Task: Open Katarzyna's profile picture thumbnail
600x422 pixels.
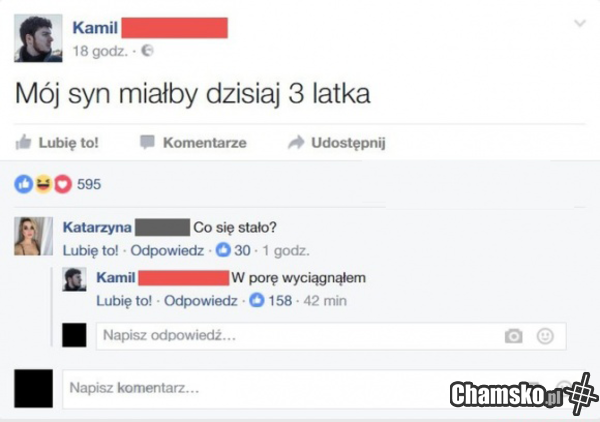Action: pyautogui.click(x=34, y=236)
